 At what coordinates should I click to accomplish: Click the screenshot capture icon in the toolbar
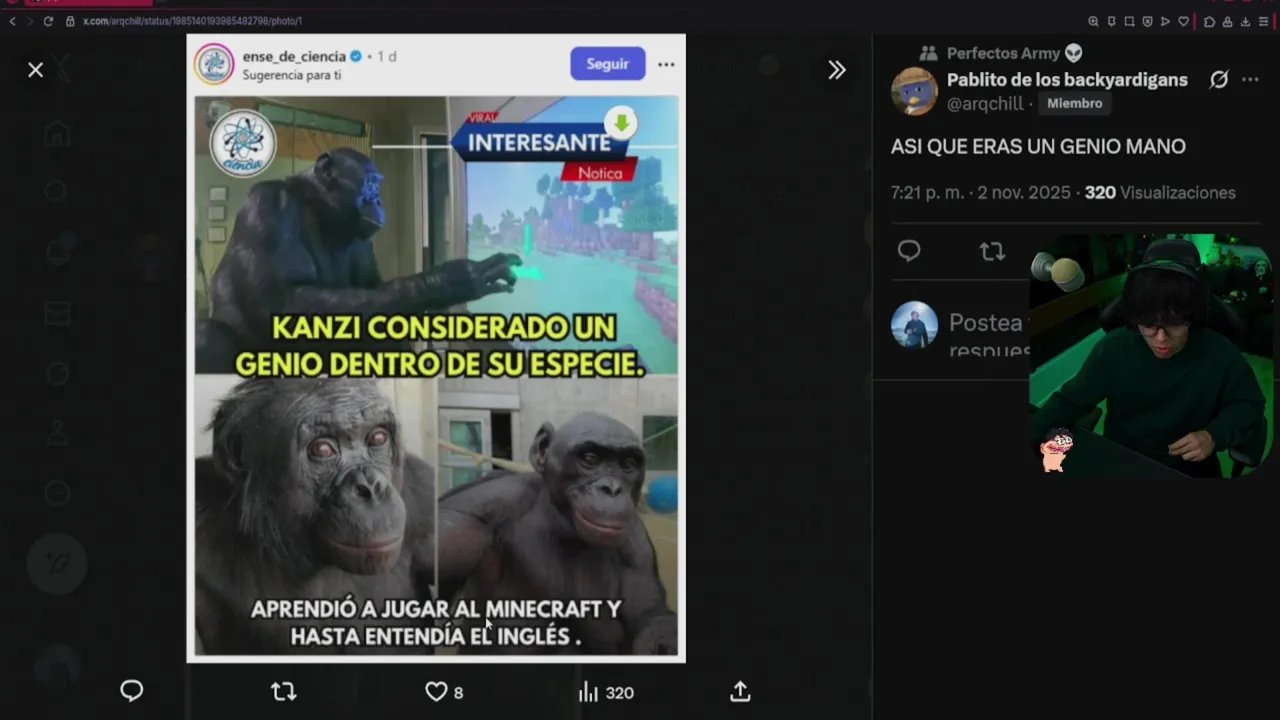pos(1129,21)
